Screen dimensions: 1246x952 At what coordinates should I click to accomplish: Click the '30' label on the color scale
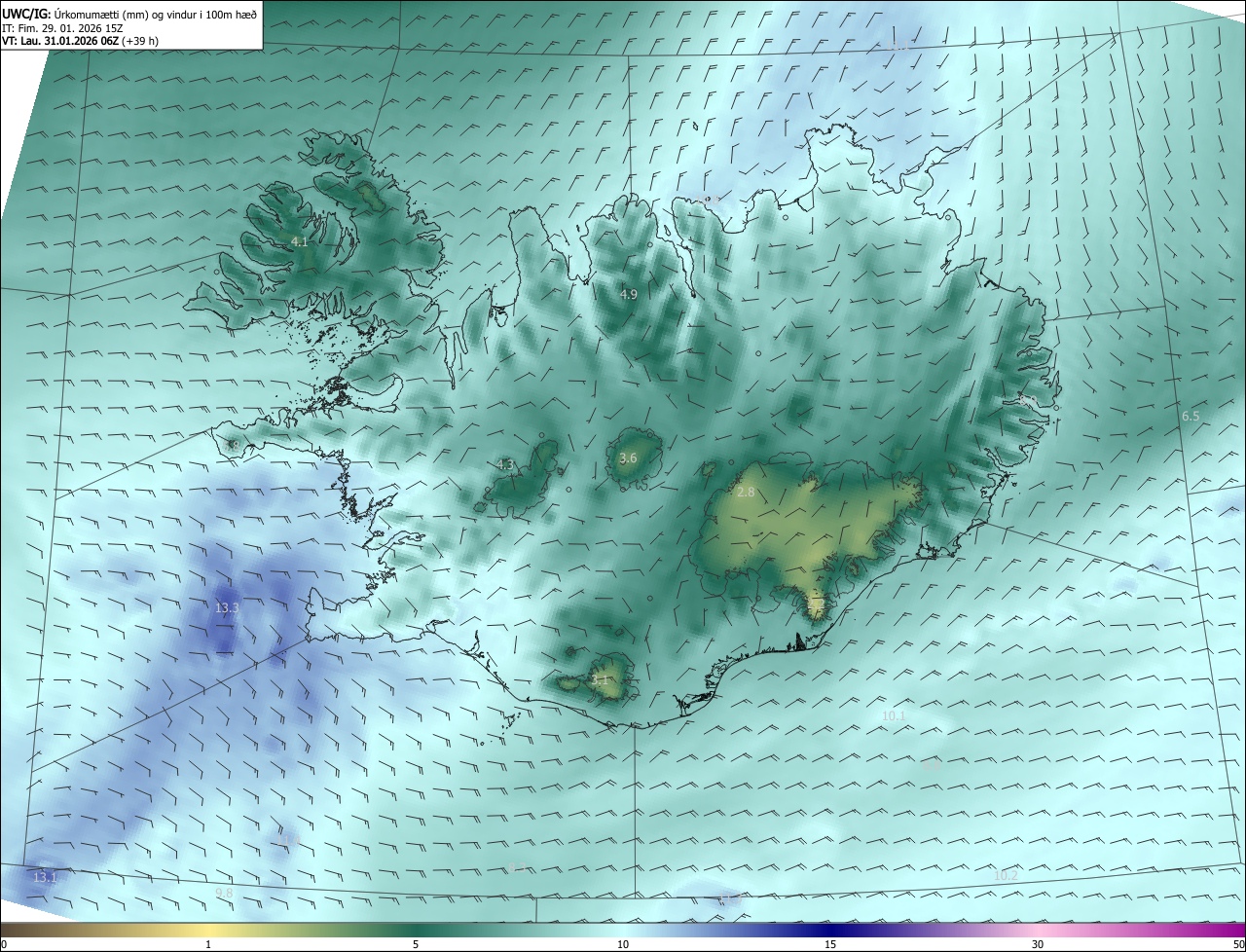[x=1038, y=944]
